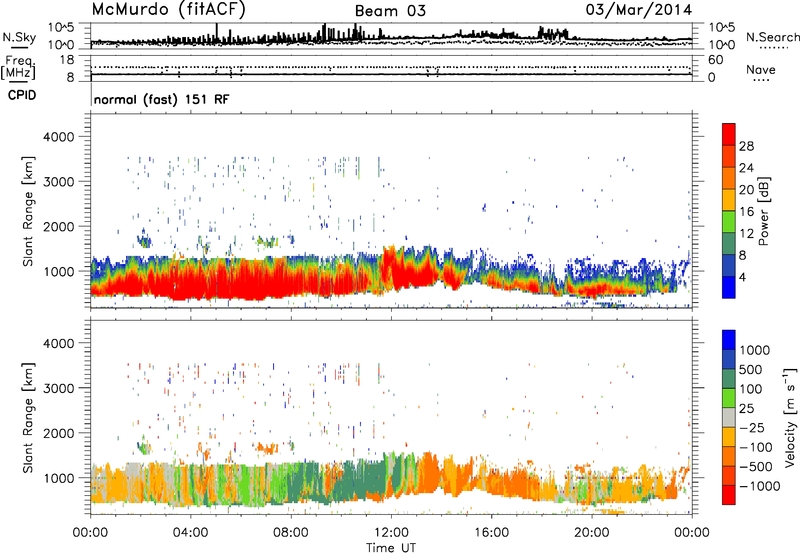Image resolution: width=800 pixels, height=554 pixels.
Task: Click the gray velocity swatch between 25 and -25
Action: (x=729, y=417)
